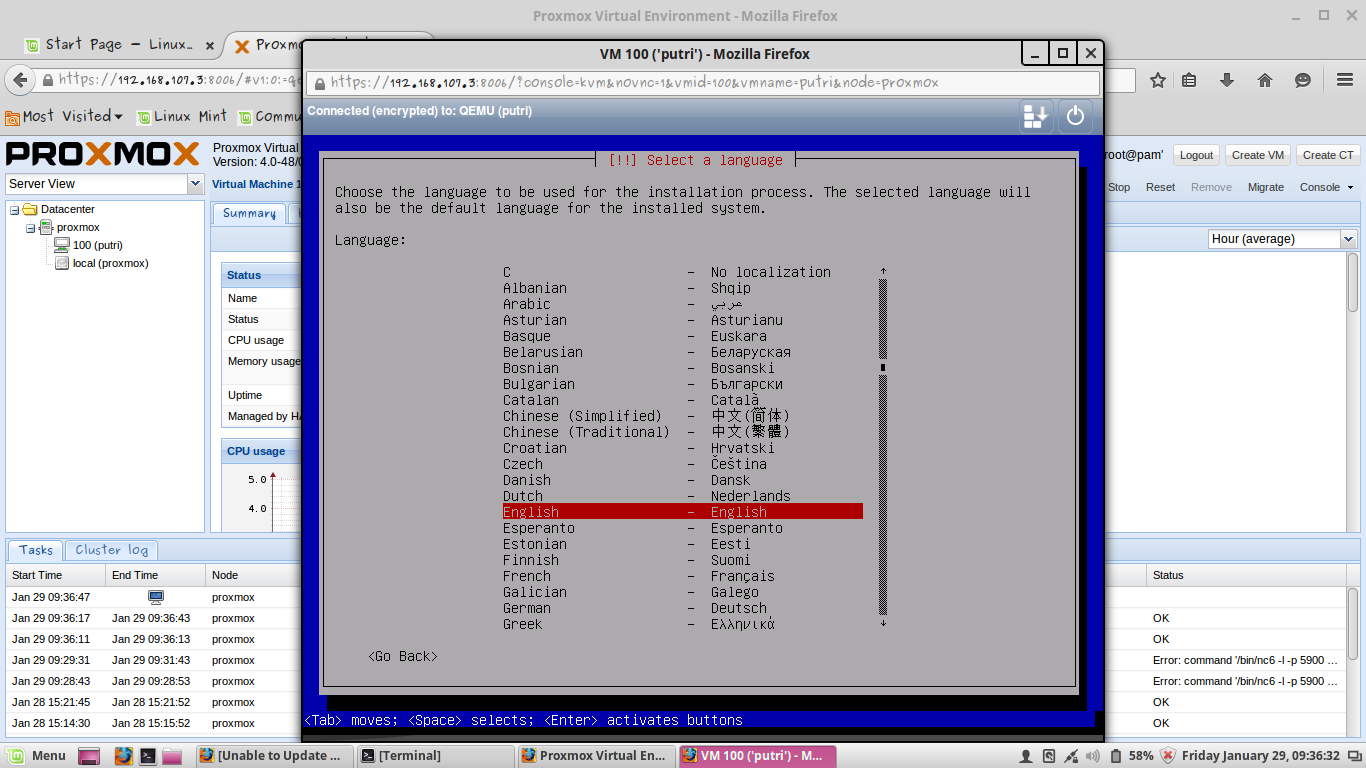Select Dutch in the language list

[683, 496]
